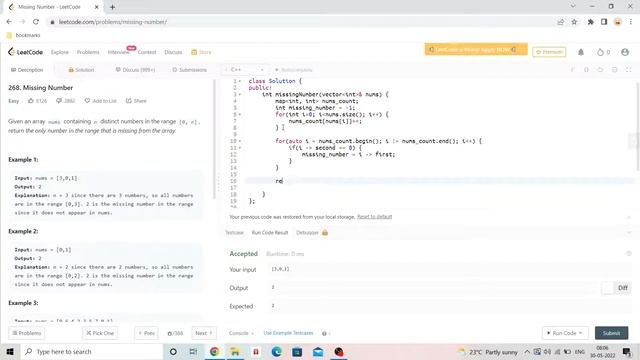This screenshot has height=360, width=640.
Task: Show hidden system tray icons
Action: (x=527, y=351)
